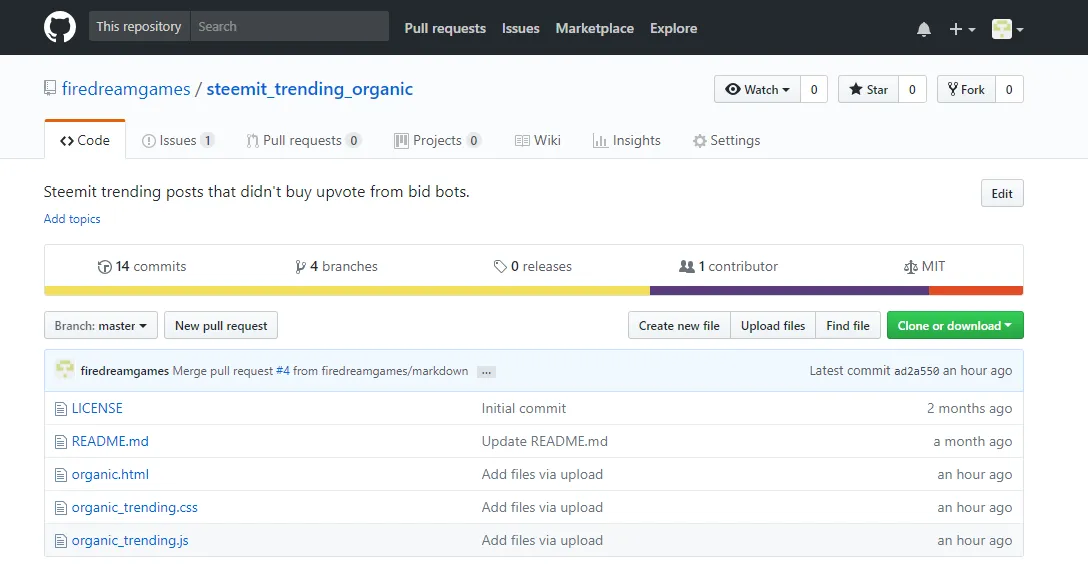Click file icon beside LICENSE

(61, 409)
